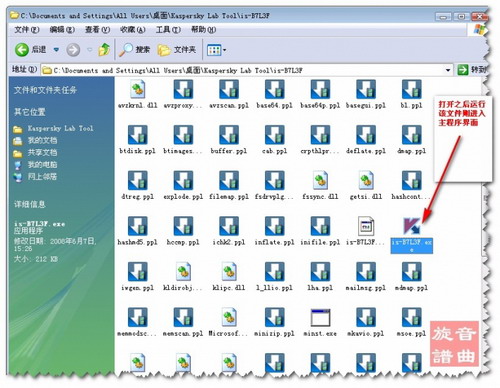Viewport: 500px width, 388px height.
Task: Open the 工具(T) menu
Action: 168,30
